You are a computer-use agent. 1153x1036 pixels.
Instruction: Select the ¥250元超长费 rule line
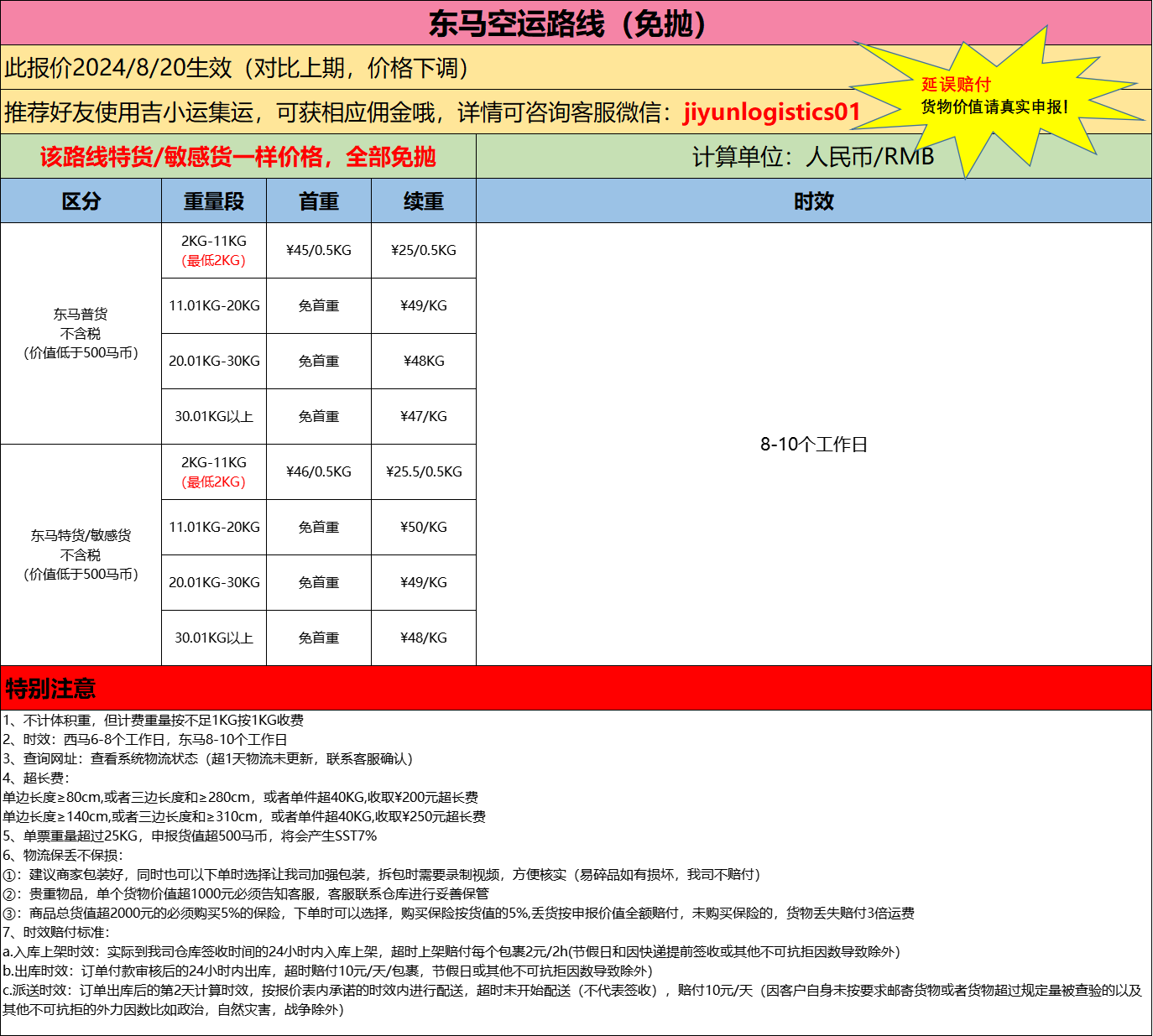pos(244,817)
